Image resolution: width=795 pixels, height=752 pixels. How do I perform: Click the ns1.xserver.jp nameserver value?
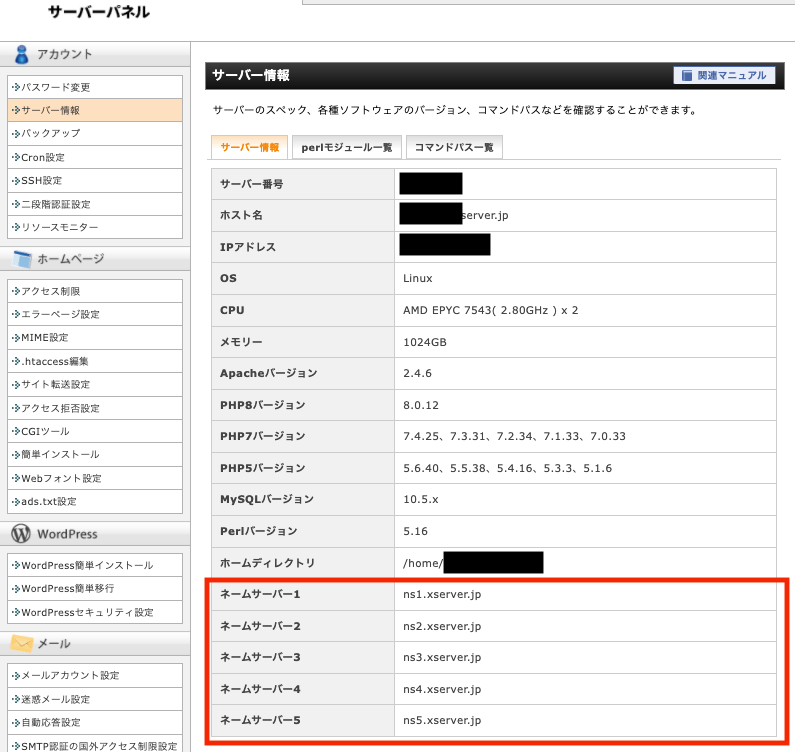[442, 595]
